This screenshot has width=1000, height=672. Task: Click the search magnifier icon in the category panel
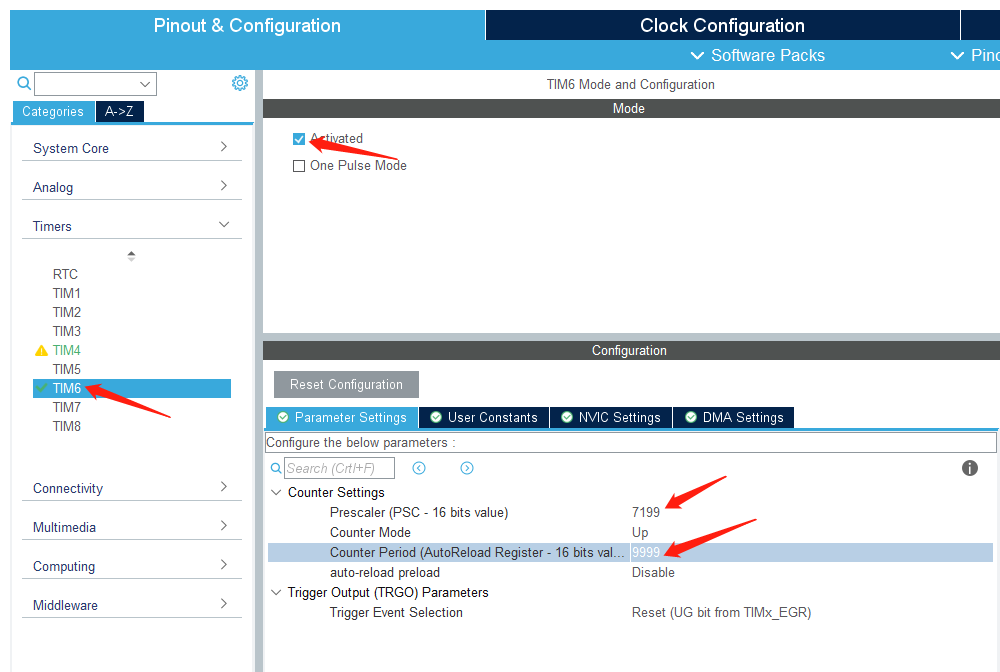pos(24,83)
